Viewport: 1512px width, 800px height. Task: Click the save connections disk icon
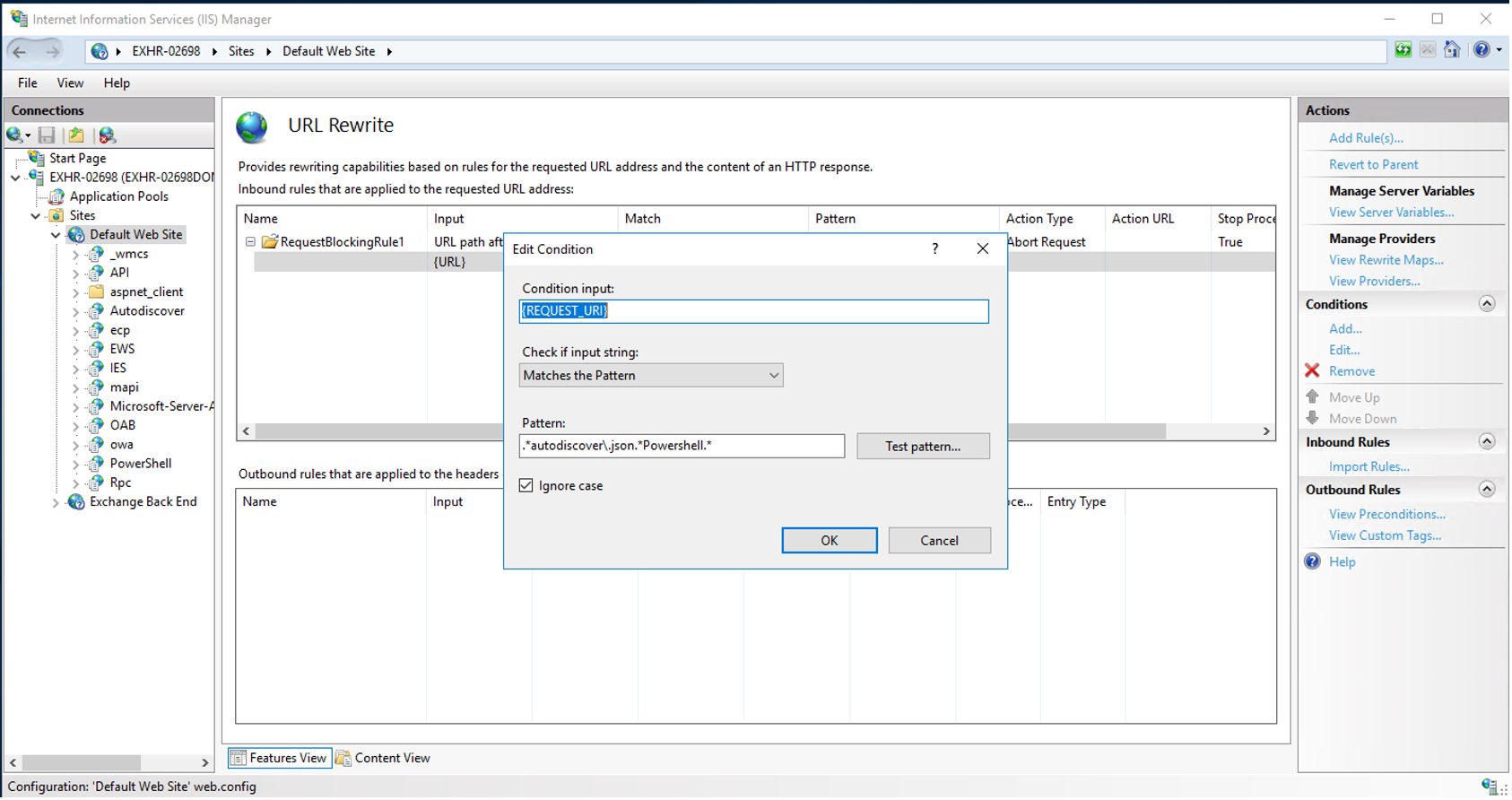(x=47, y=135)
